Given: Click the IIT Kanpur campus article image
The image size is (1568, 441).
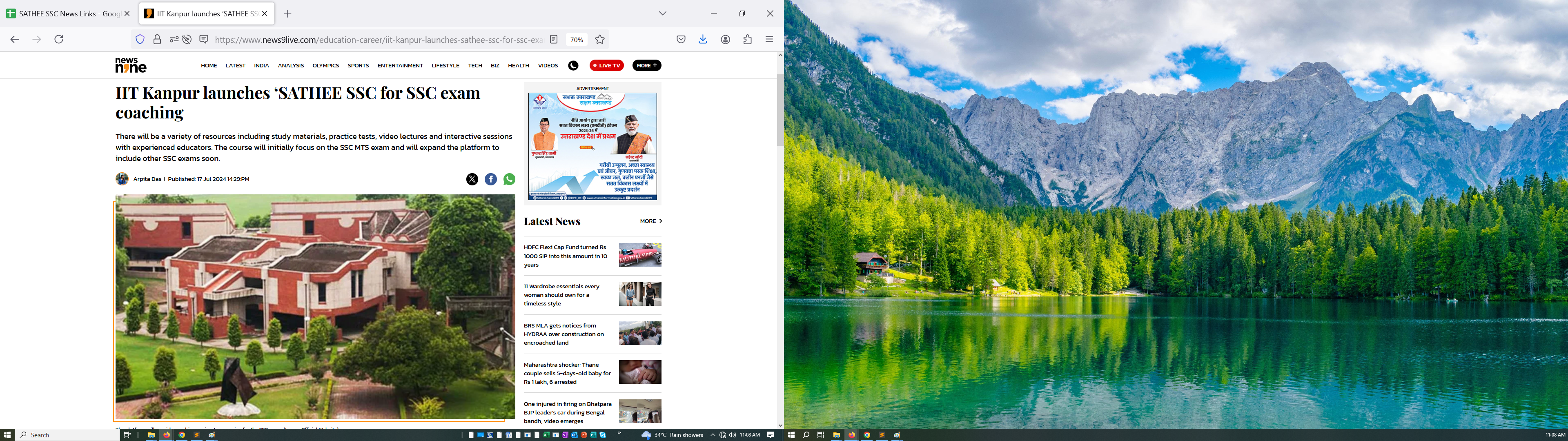Looking at the screenshot, I should (315, 307).
